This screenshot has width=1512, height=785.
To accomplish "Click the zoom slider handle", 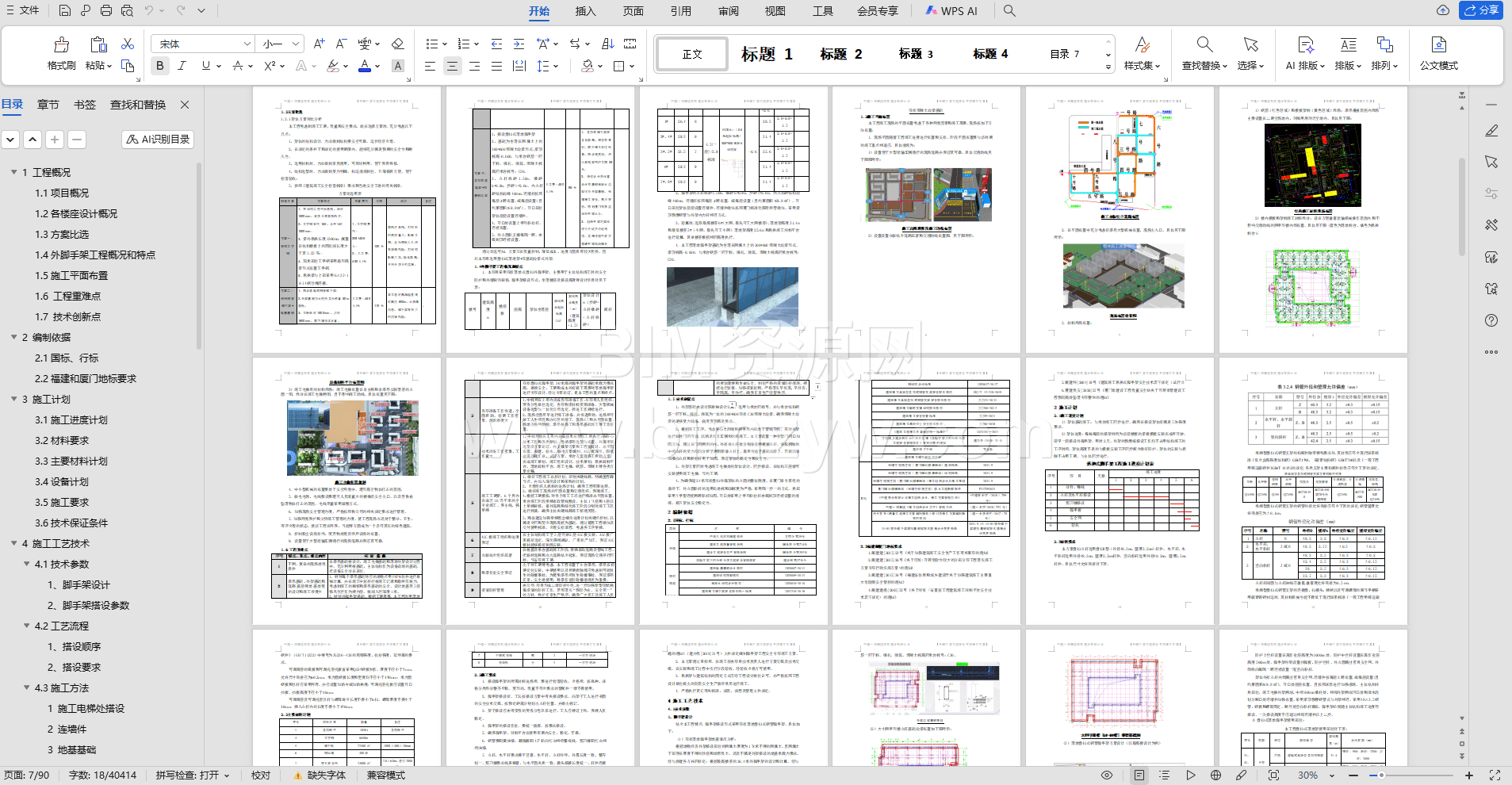I will pos(1381,775).
